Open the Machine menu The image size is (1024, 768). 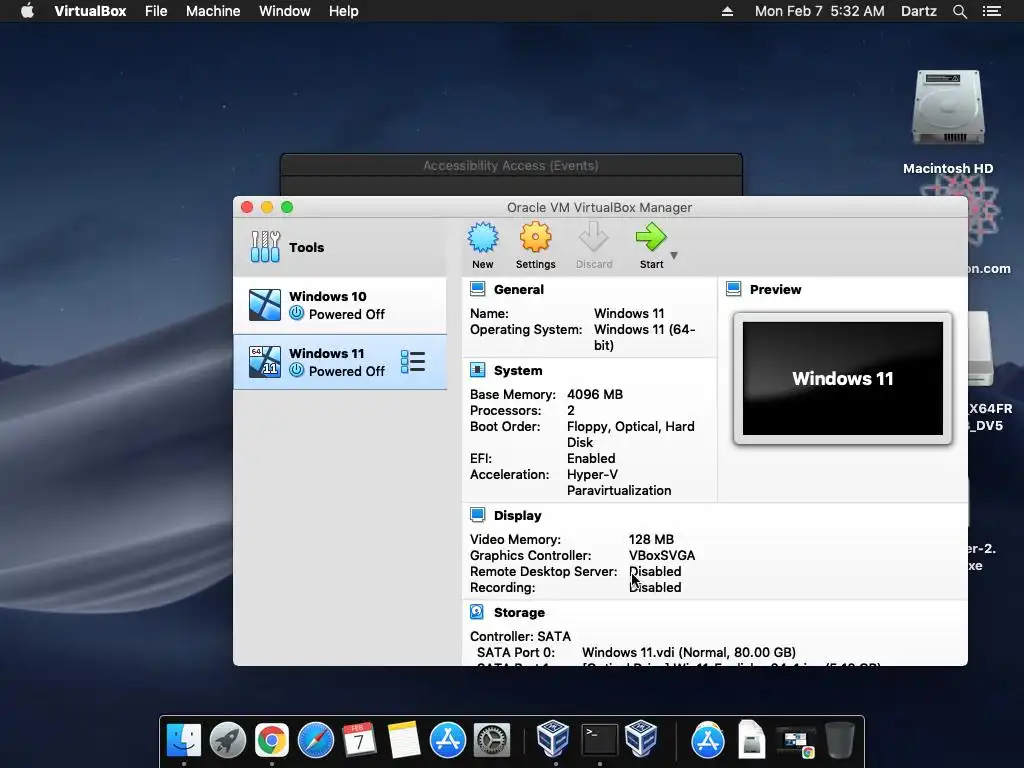pyautogui.click(x=213, y=11)
